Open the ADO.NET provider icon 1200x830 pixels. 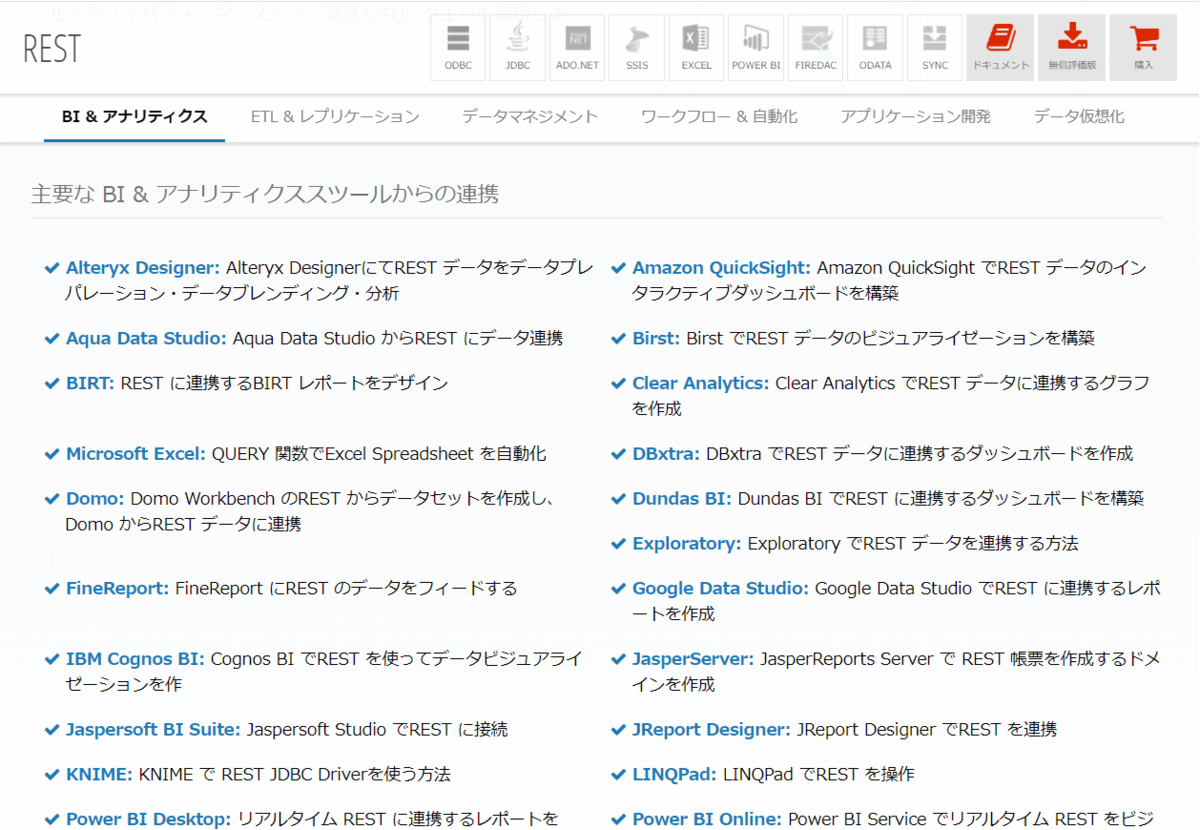tap(577, 48)
